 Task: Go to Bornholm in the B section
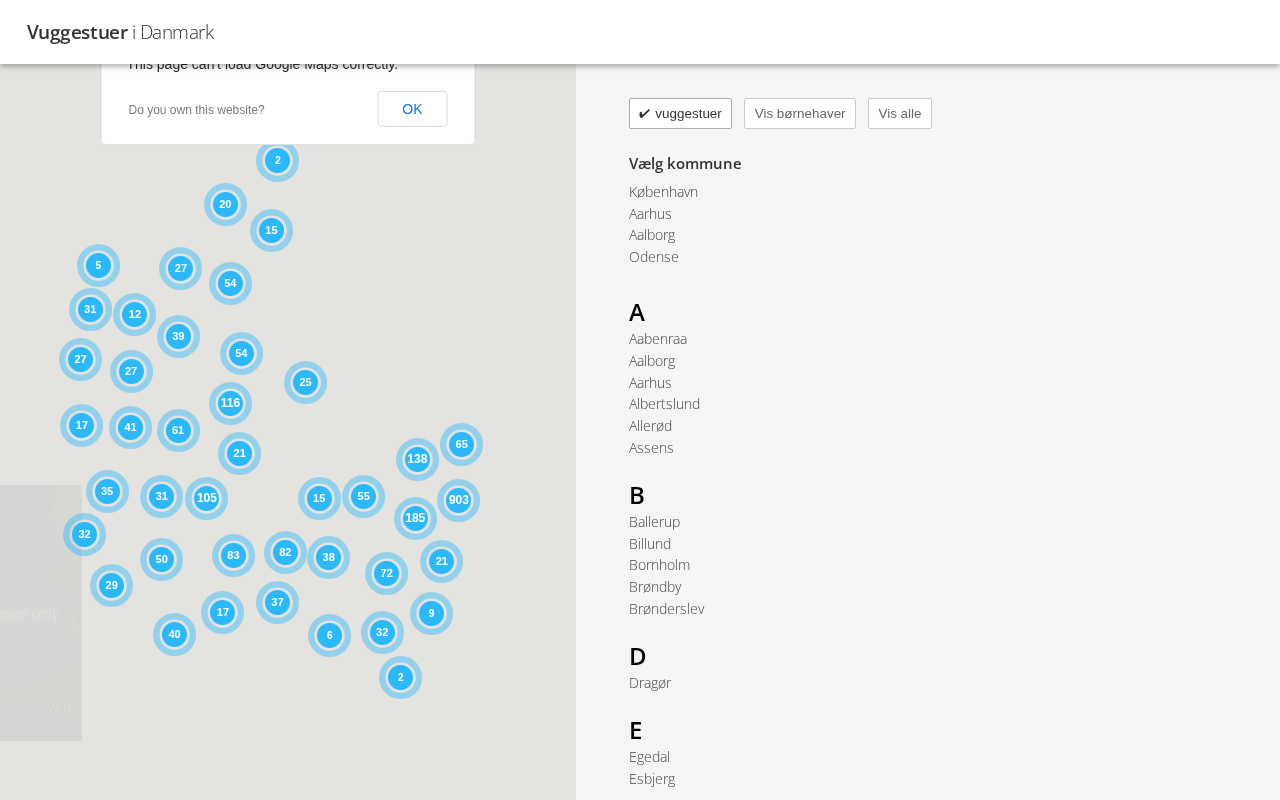click(x=659, y=565)
